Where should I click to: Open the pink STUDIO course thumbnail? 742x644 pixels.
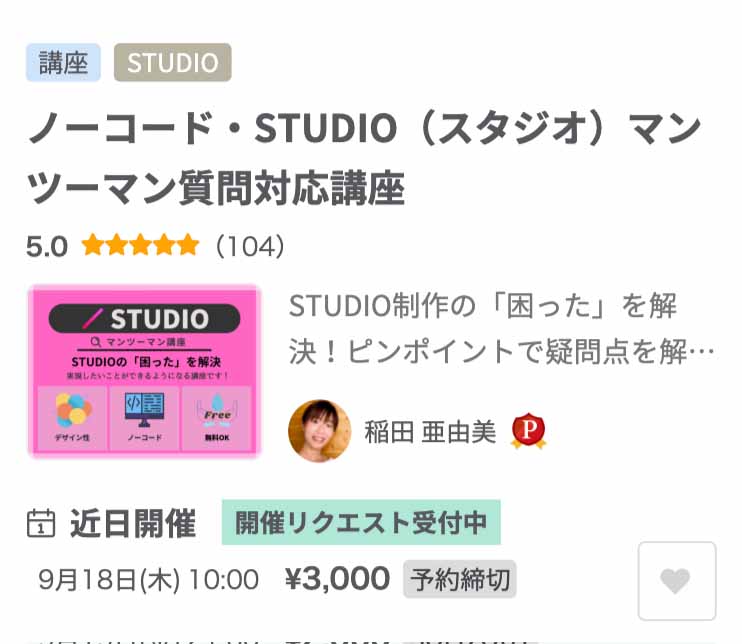[145, 371]
